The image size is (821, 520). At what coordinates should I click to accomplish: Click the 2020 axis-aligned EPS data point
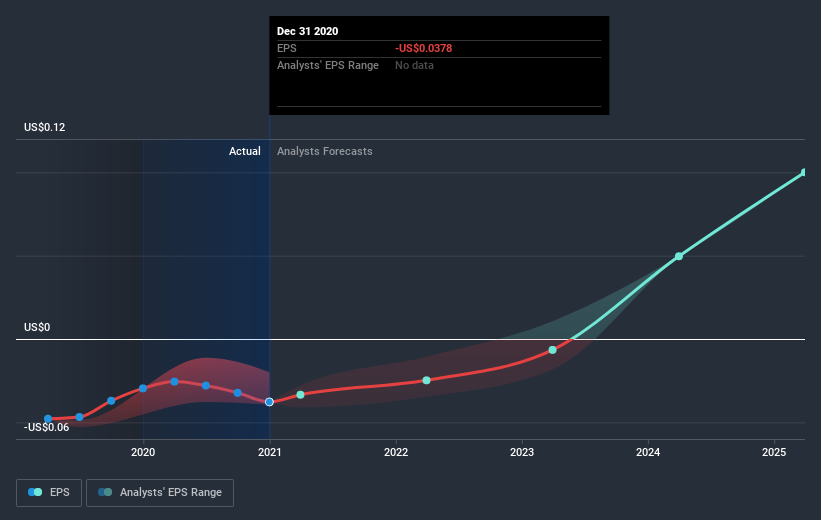tap(143, 389)
